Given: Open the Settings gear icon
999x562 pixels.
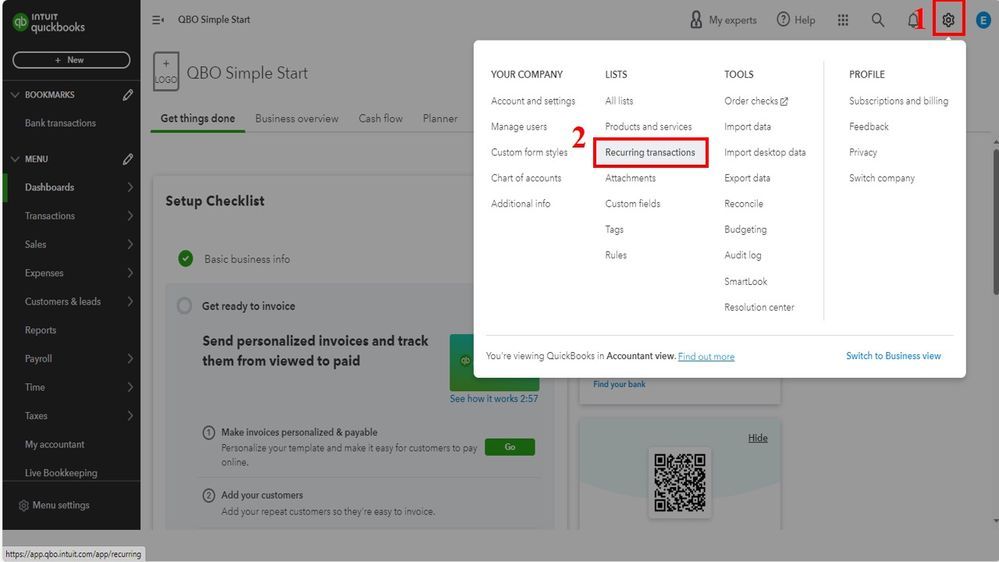Looking at the screenshot, I should tap(948, 20).
